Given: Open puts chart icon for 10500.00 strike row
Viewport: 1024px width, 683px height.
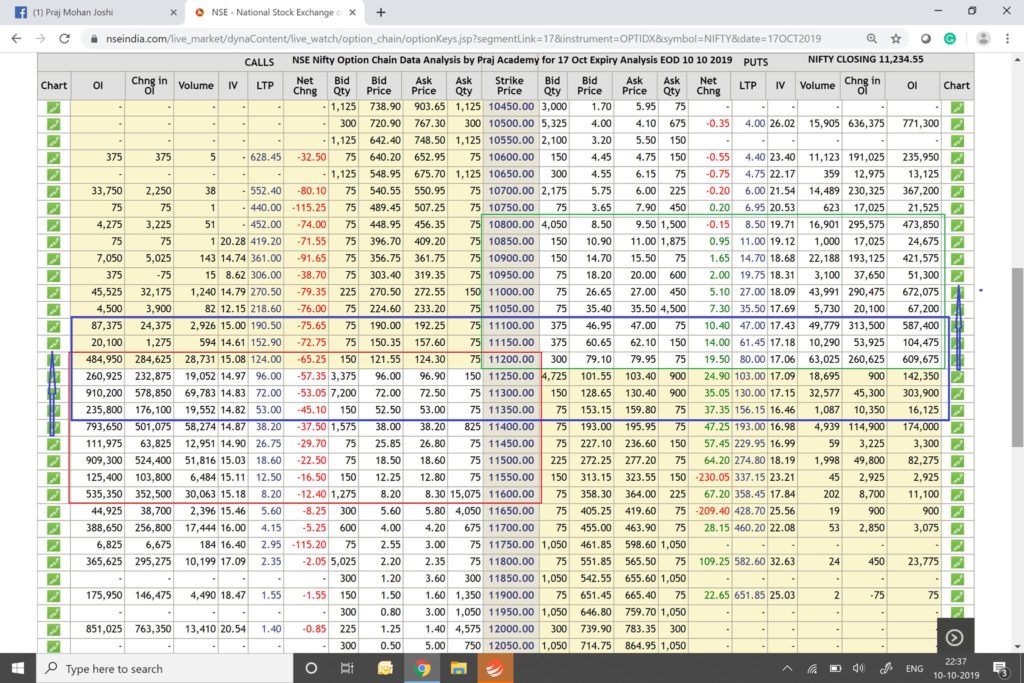Looking at the screenshot, I should pyautogui.click(x=957, y=124).
